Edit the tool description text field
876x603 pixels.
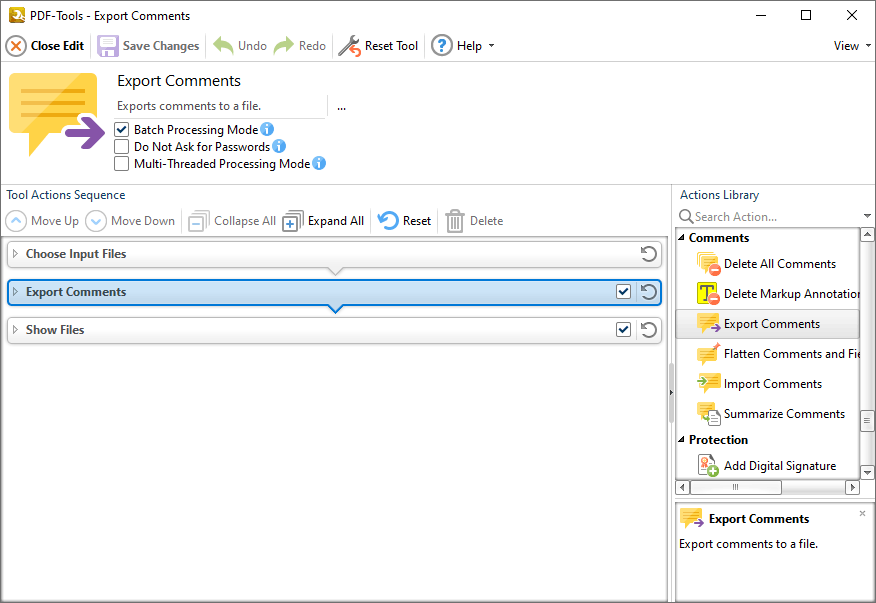[221, 106]
